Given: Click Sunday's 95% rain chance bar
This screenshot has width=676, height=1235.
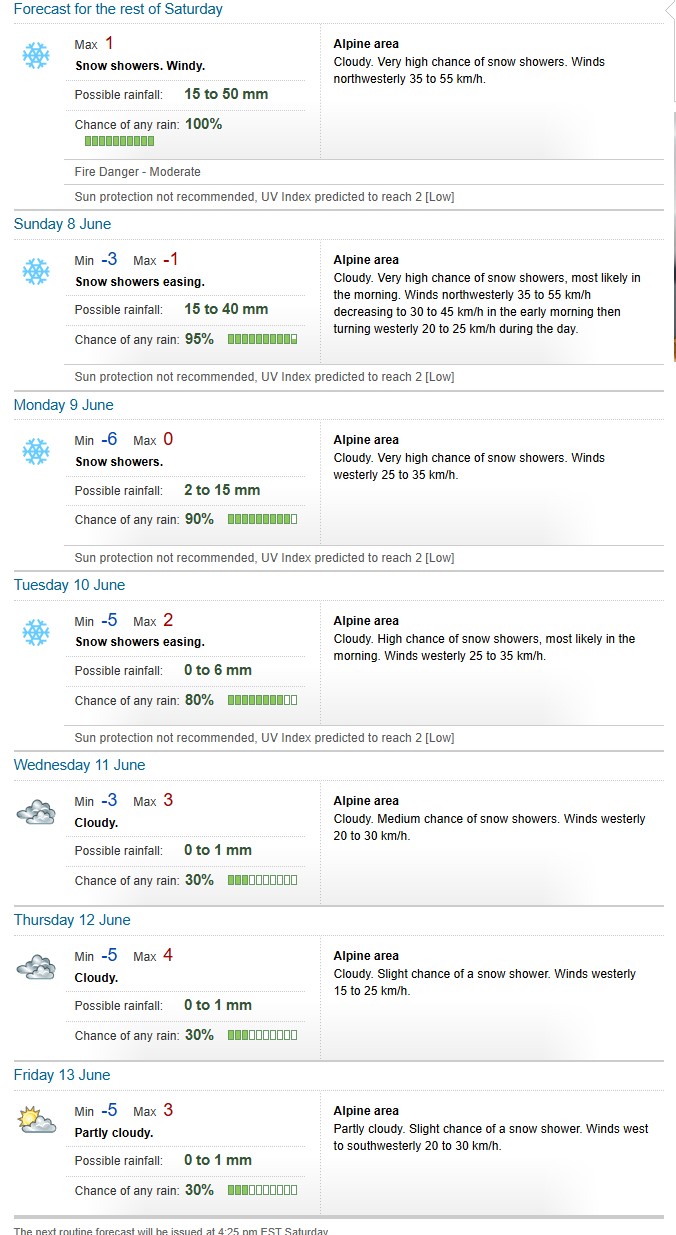Looking at the screenshot, I should tap(262, 340).
